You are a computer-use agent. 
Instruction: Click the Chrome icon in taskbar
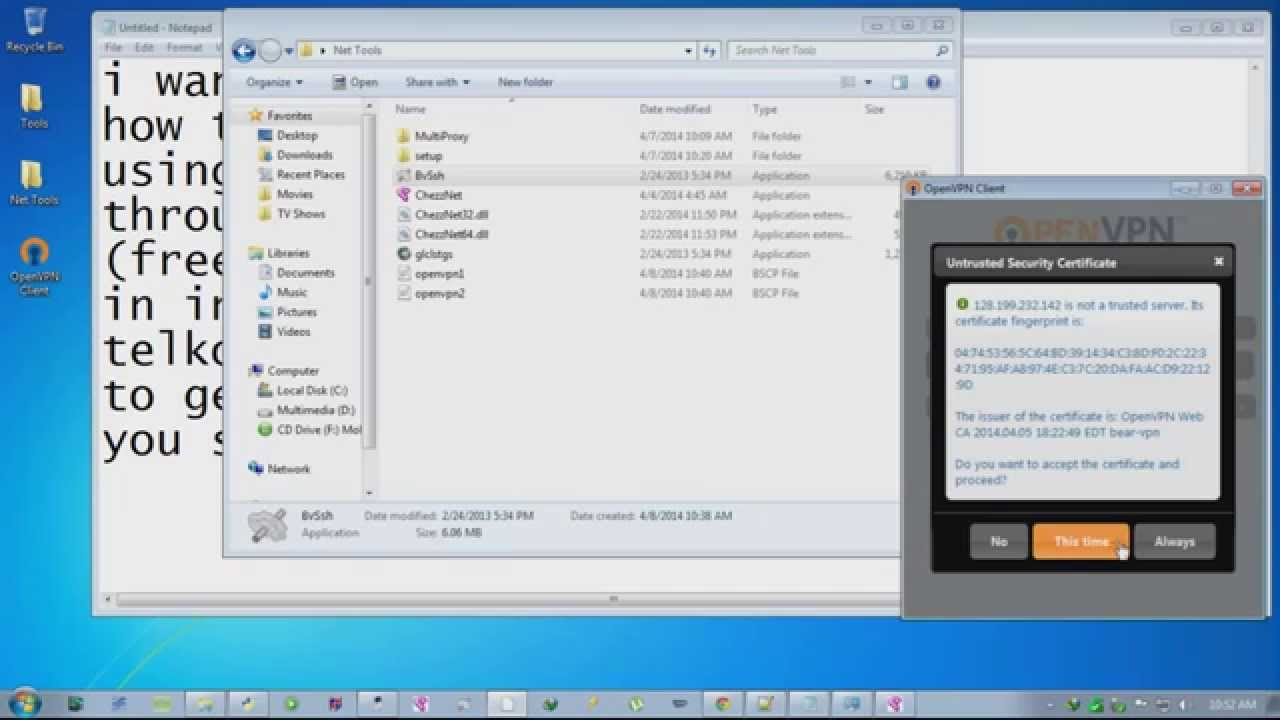[722, 704]
